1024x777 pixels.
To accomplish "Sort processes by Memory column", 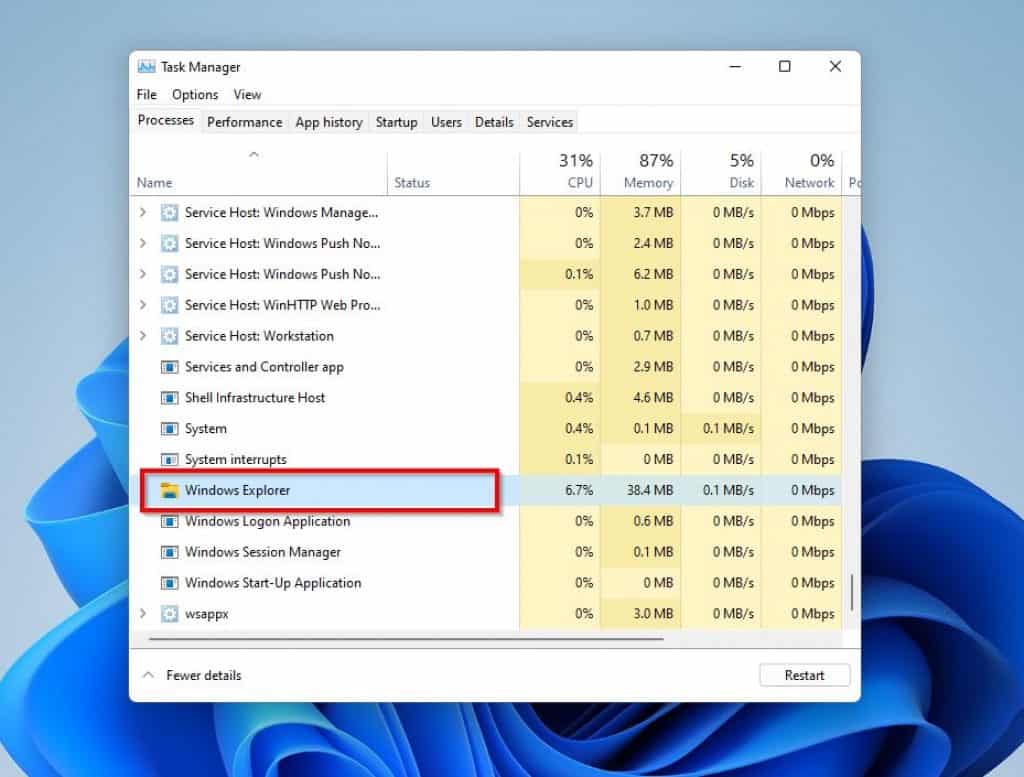I will point(641,172).
